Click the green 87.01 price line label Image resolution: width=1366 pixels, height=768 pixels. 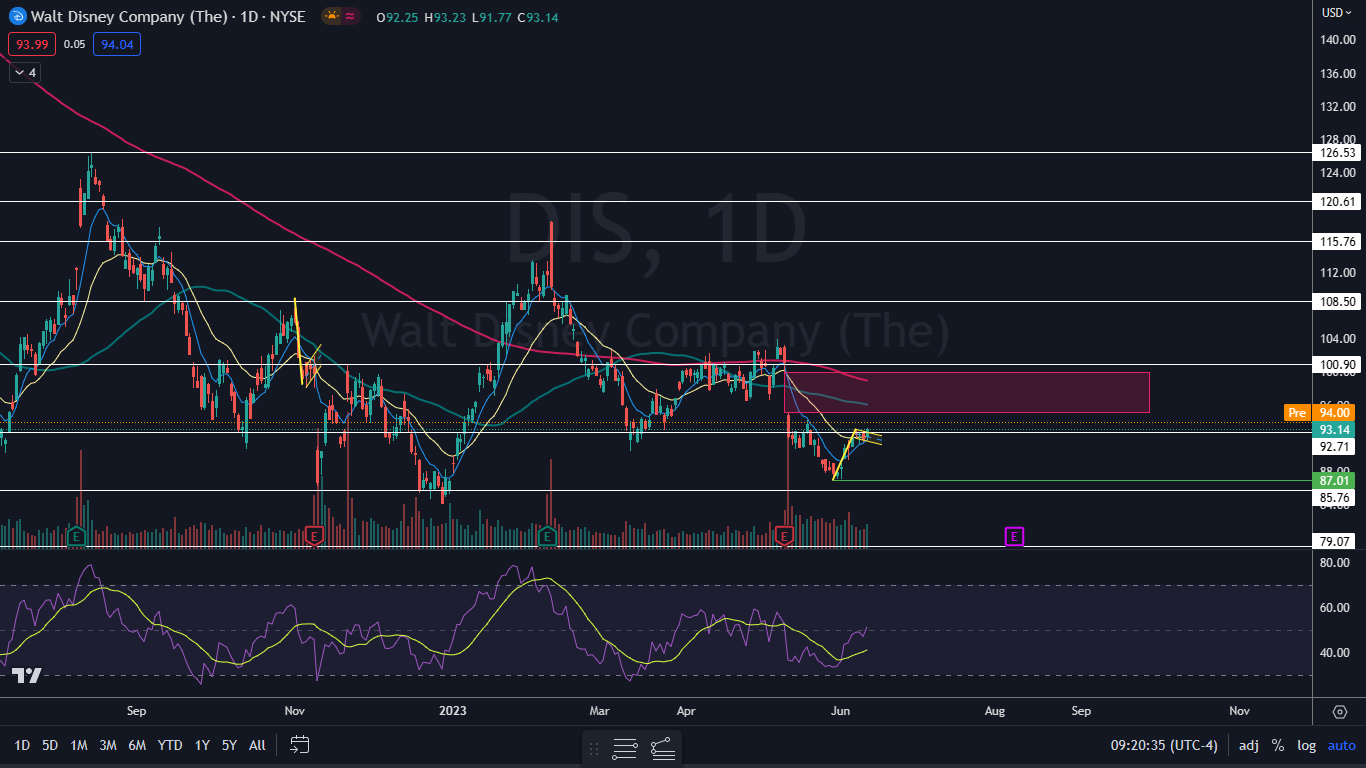tap(1336, 481)
